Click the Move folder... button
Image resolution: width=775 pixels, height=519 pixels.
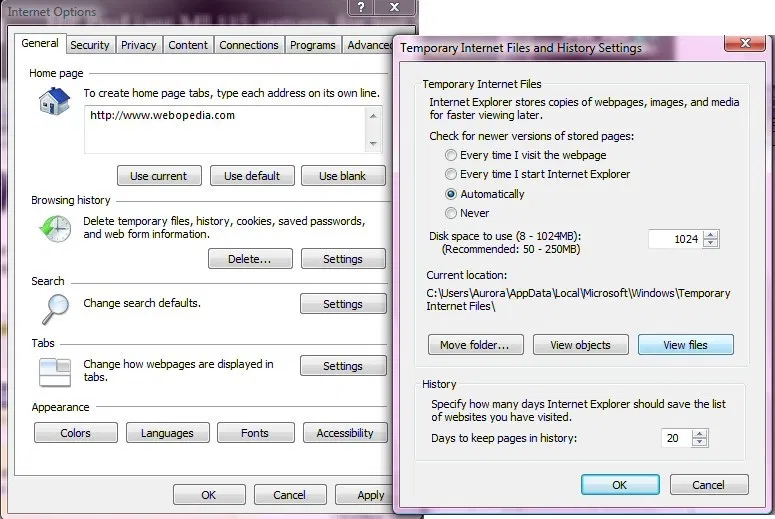point(475,345)
